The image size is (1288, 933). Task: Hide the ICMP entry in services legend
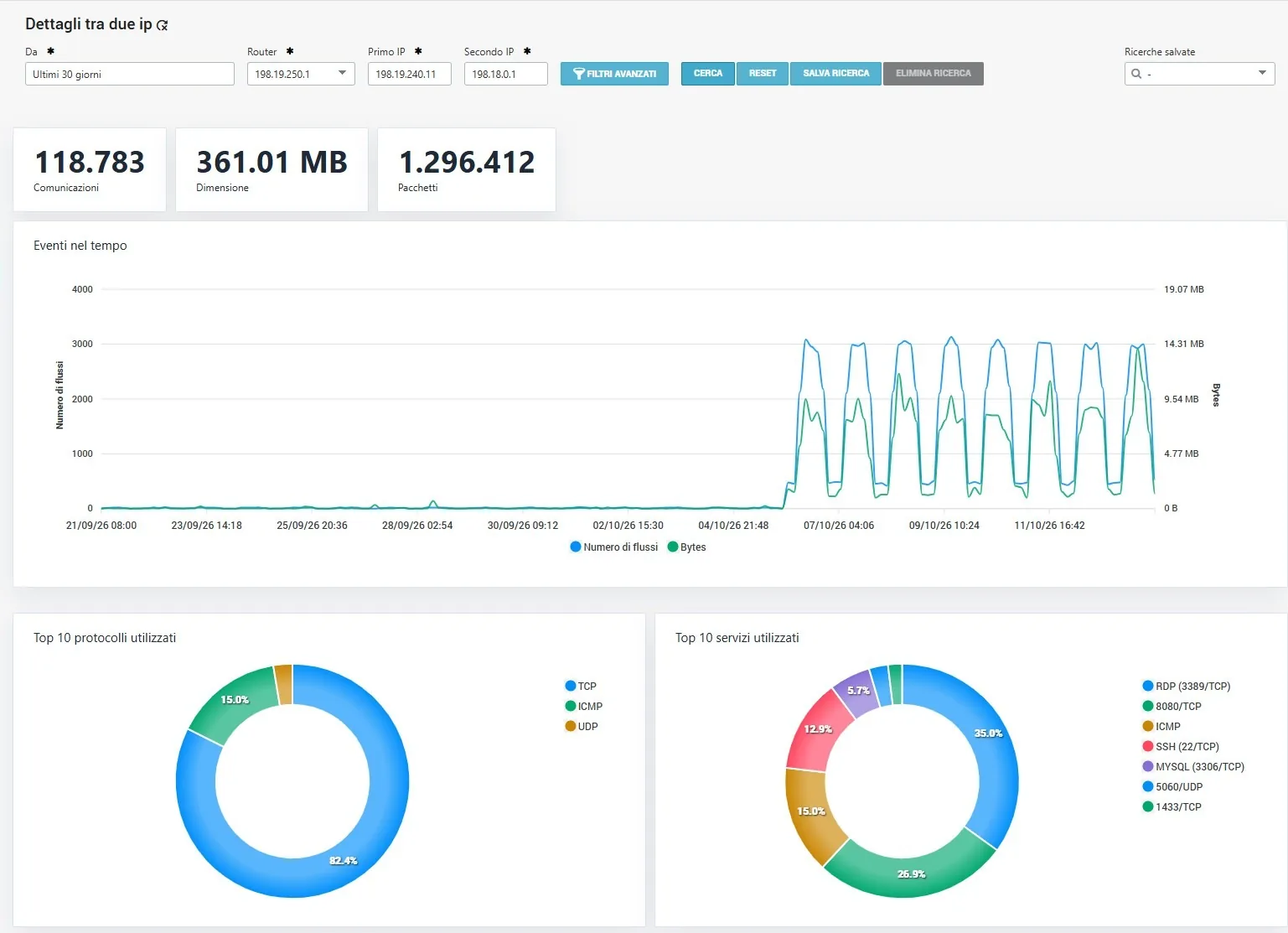[x=1161, y=726]
